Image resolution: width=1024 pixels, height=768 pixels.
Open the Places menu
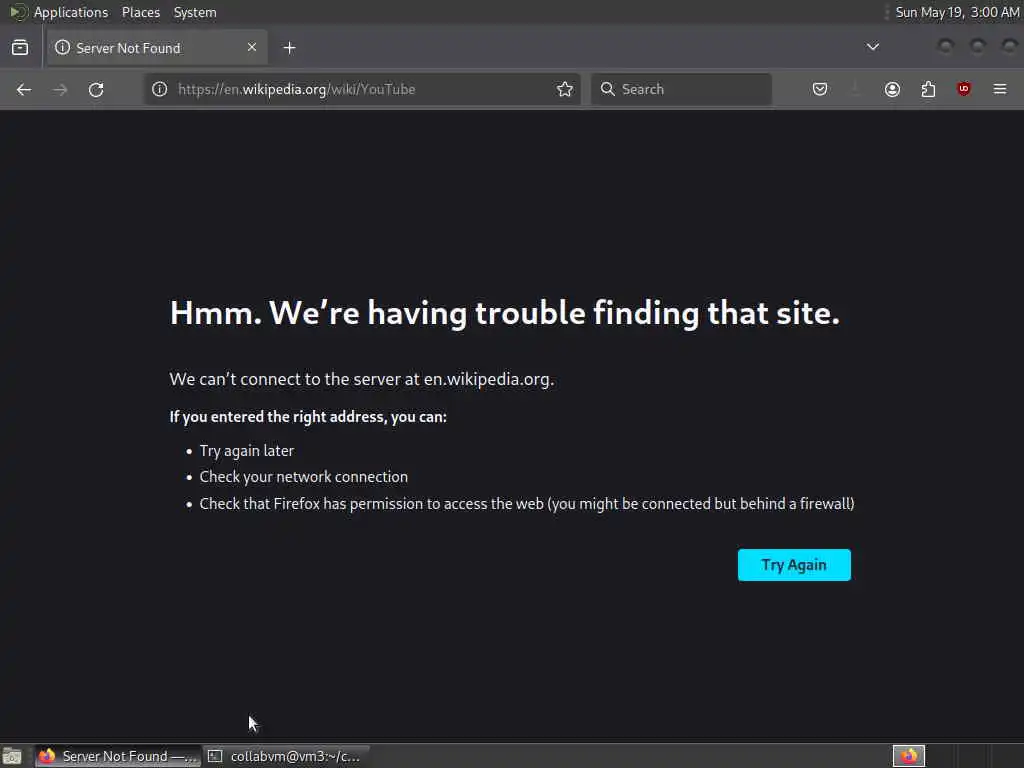tap(141, 12)
